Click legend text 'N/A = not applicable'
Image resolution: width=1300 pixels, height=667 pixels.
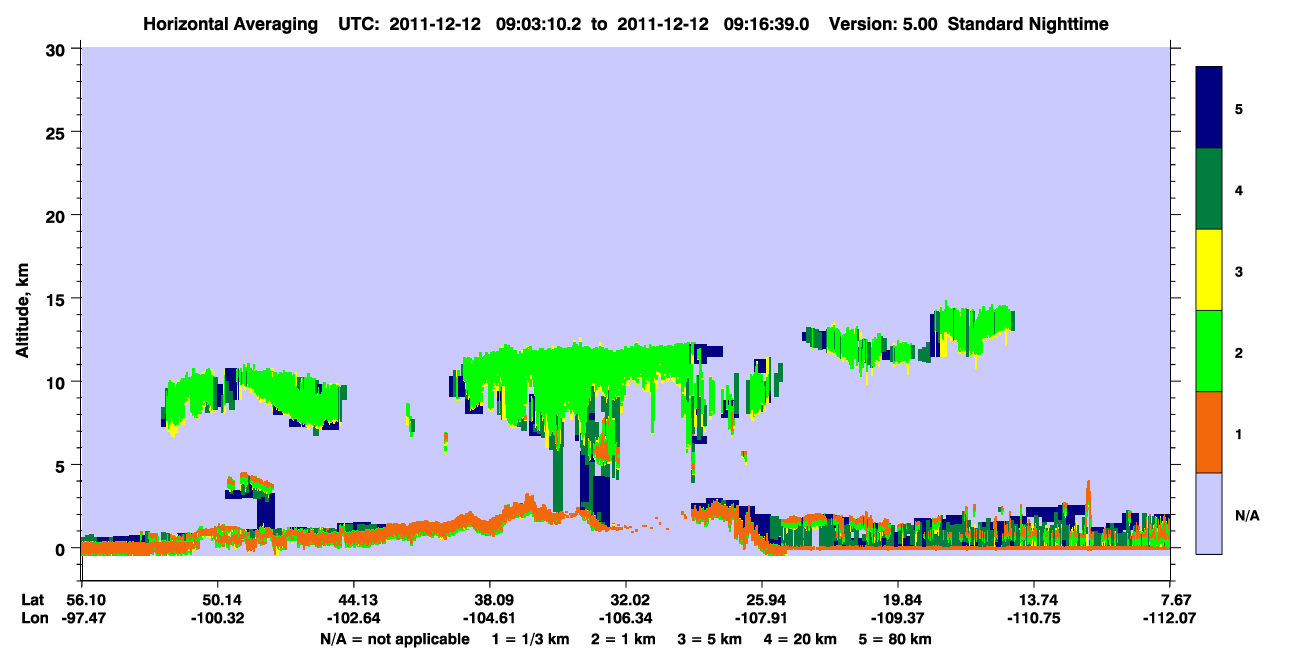[x=394, y=638]
